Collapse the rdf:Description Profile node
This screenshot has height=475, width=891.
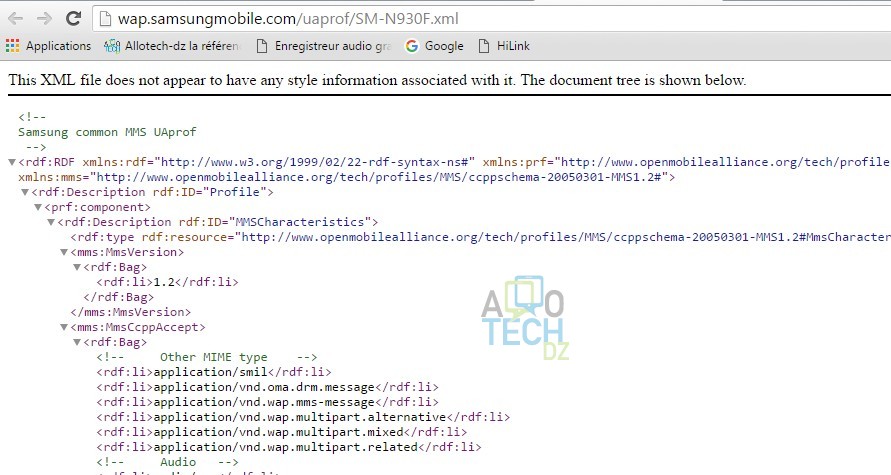[25, 193]
